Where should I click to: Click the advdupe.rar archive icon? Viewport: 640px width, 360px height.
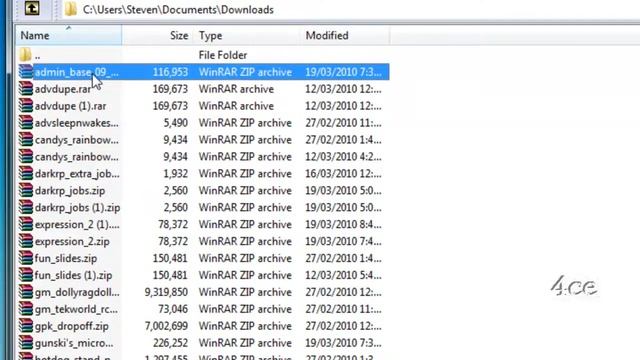click(x=26, y=89)
